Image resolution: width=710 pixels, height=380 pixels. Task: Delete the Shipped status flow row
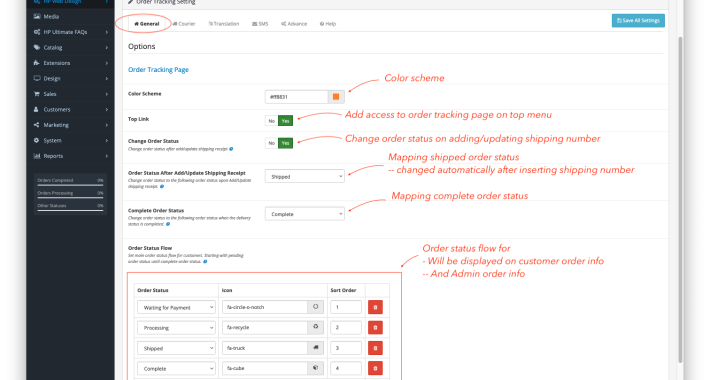click(x=375, y=348)
